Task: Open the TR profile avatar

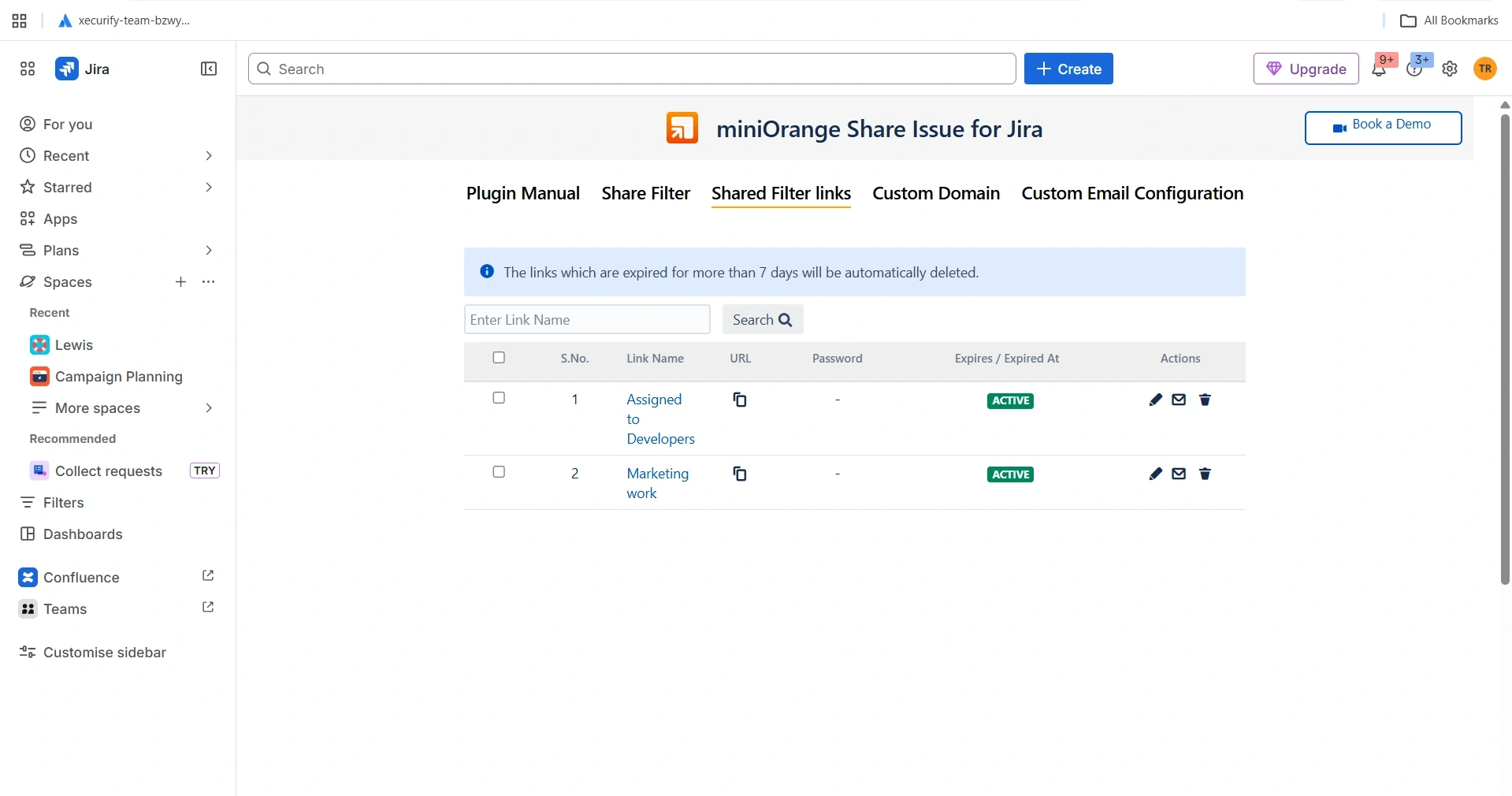Action: tap(1485, 69)
